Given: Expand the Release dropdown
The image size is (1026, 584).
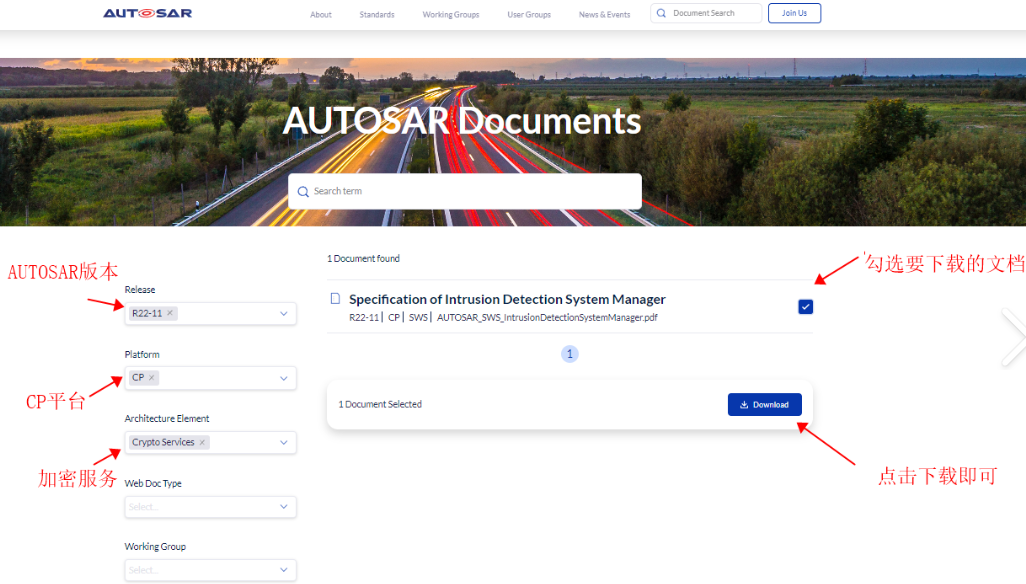Looking at the screenshot, I should [284, 314].
